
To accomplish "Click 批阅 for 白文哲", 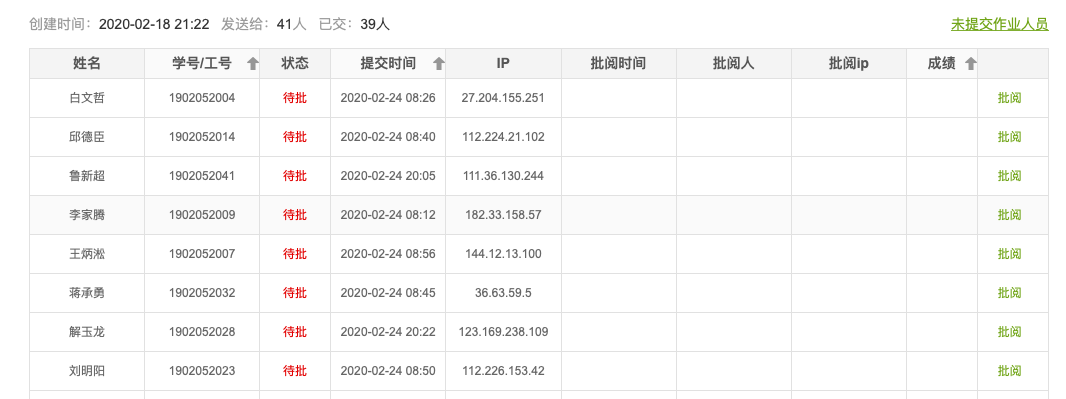I will click(x=1010, y=98).
